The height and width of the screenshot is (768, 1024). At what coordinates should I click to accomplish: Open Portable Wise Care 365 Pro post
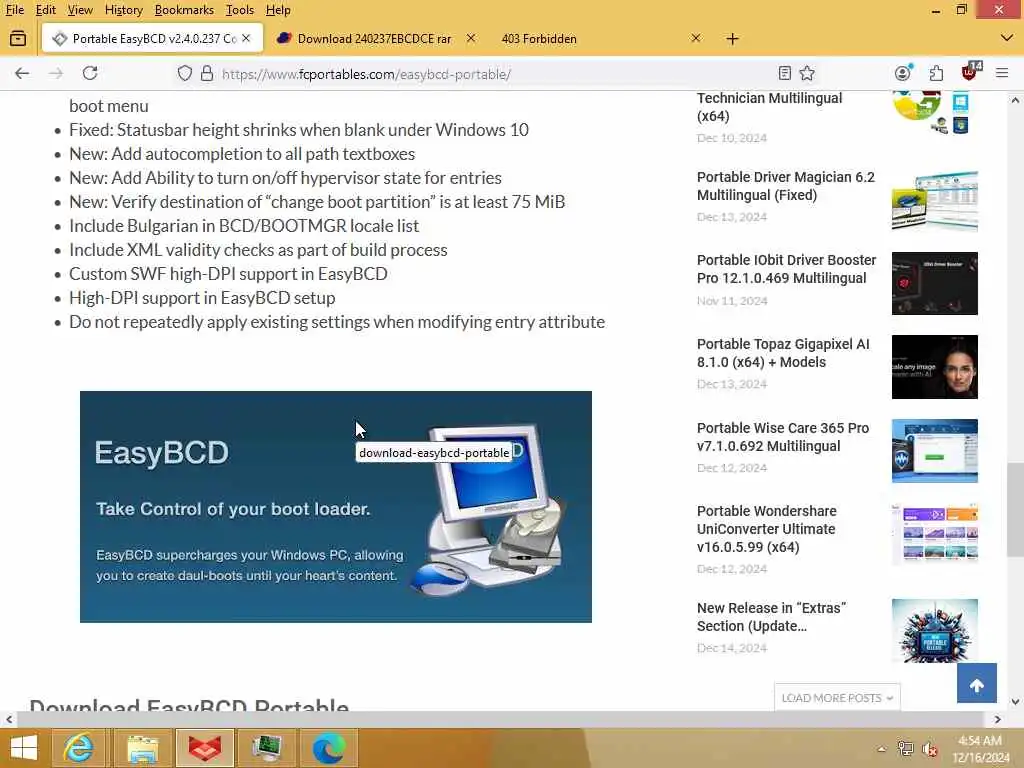point(782,437)
